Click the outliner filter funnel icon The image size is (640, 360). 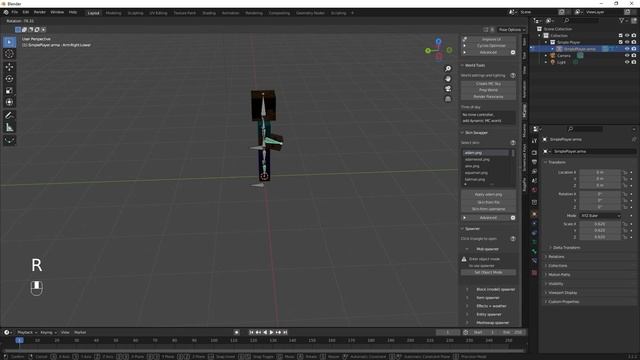coord(621,20)
